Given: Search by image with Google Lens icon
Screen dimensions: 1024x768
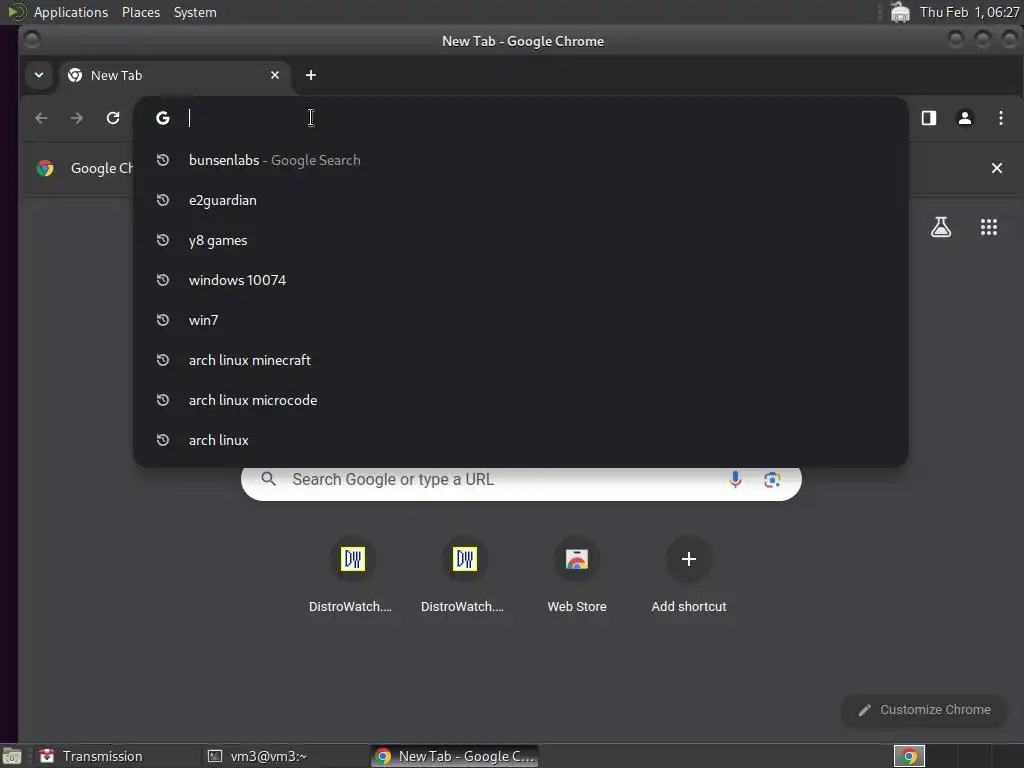Looking at the screenshot, I should tap(772, 479).
